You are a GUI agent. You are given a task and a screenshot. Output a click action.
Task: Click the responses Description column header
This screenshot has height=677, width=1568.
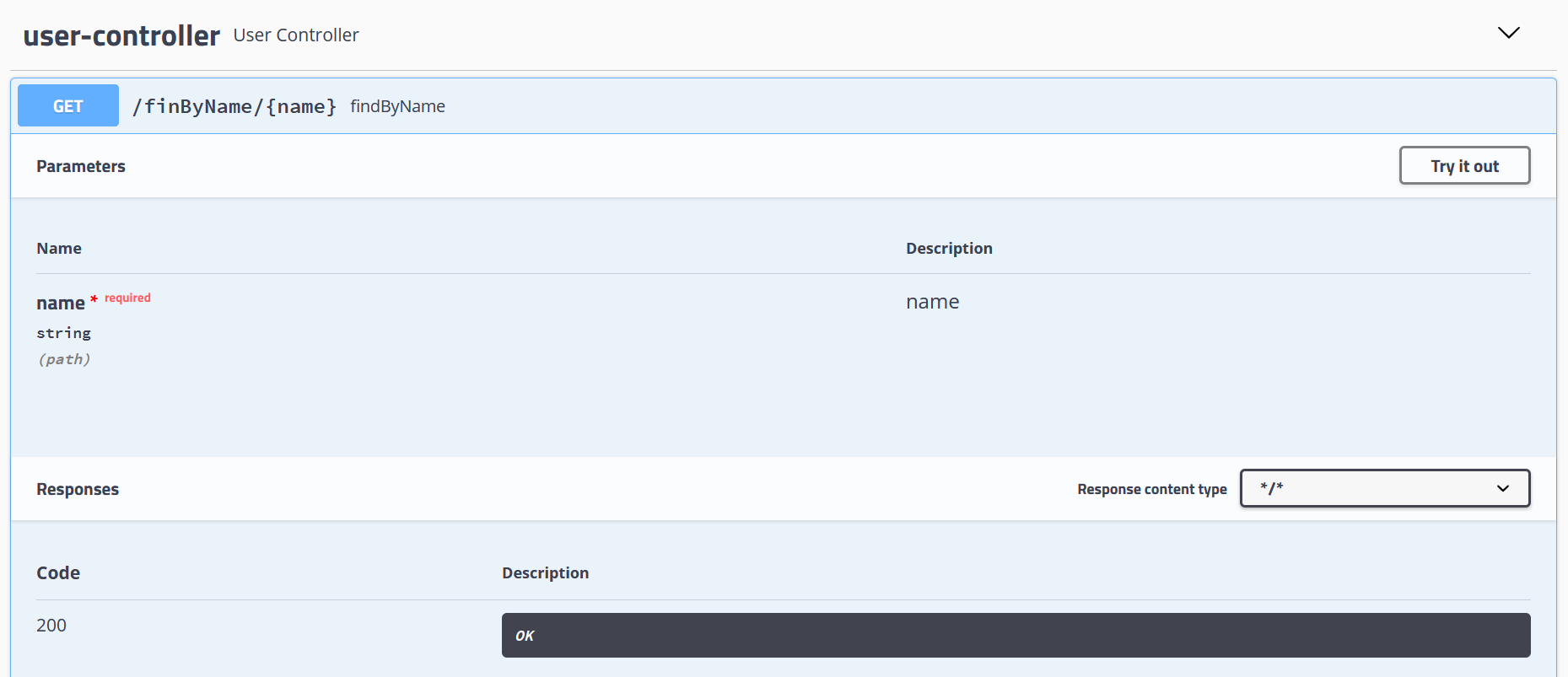click(545, 573)
